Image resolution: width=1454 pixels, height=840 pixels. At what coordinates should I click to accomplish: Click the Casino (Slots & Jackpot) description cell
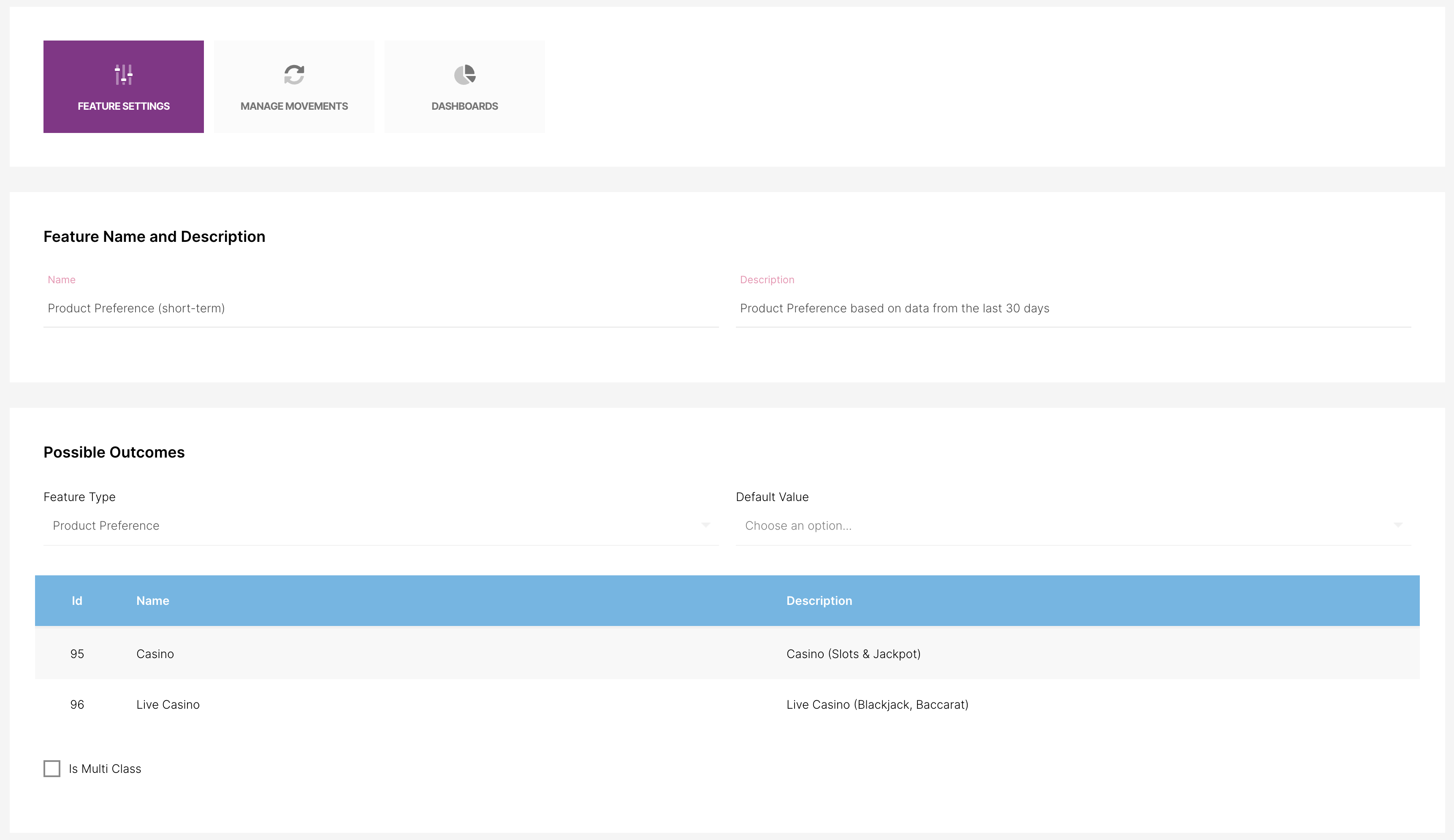(x=853, y=654)
